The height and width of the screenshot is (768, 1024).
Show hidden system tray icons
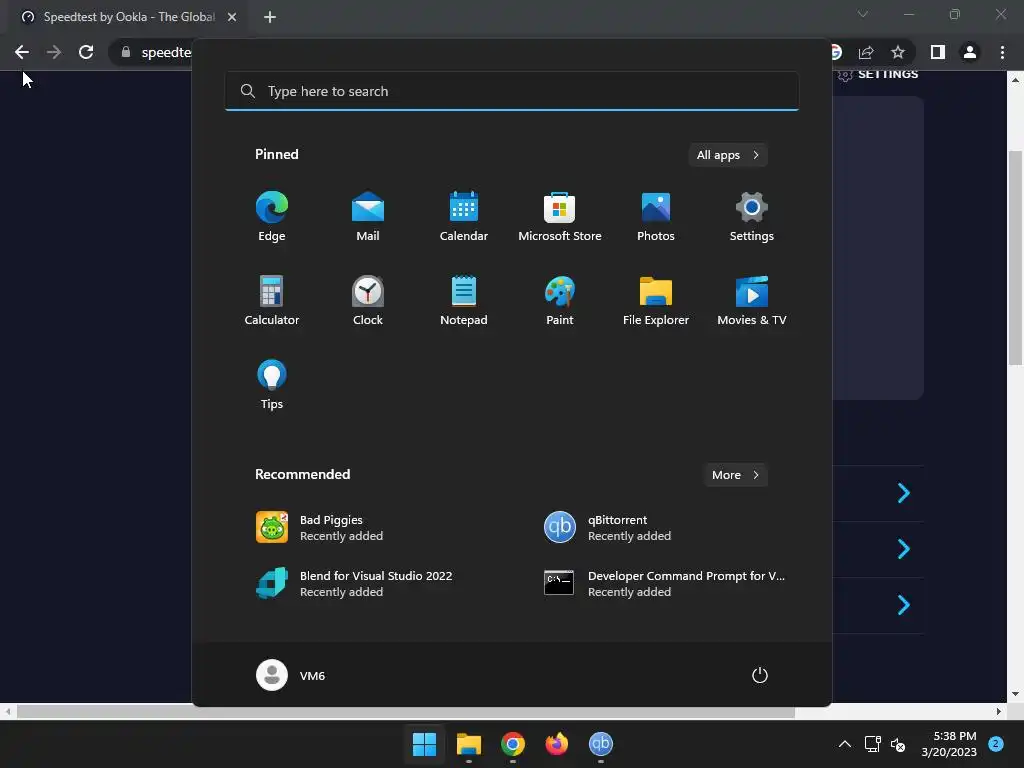(x=844, y=744)
